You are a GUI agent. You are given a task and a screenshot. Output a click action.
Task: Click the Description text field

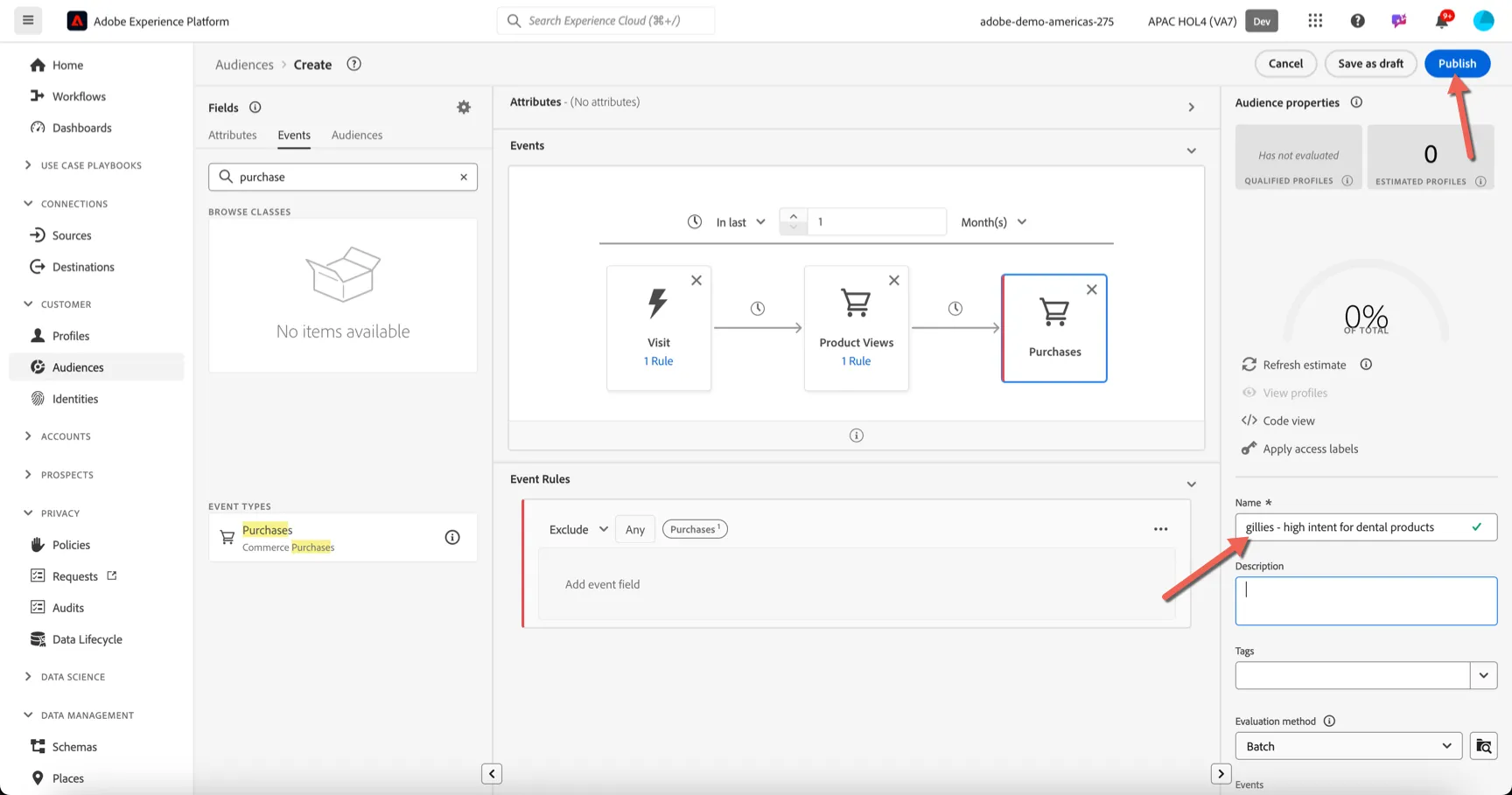point(1366,601)
